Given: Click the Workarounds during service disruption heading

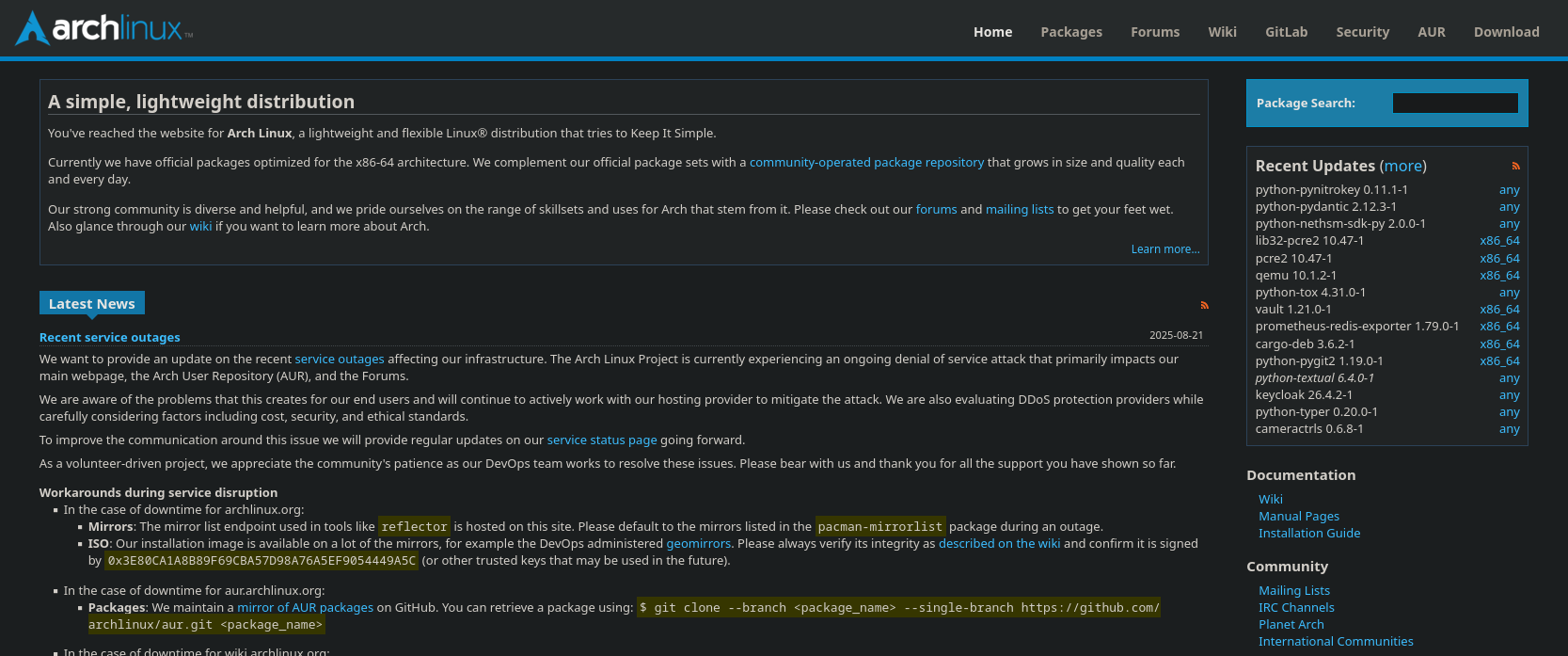Looking at the screenshot, I should point(158,493).
